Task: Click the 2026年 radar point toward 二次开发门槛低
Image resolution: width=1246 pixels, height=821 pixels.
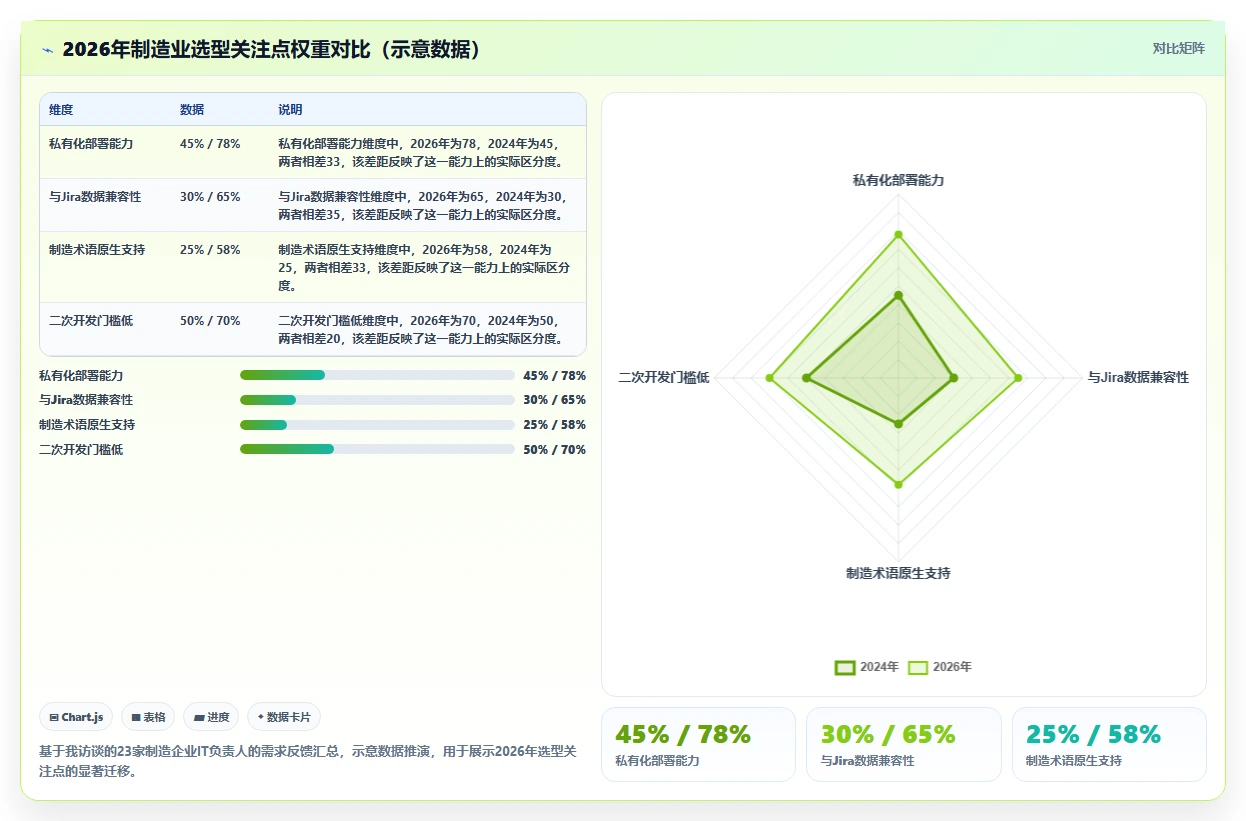Action: coord(770,377)
